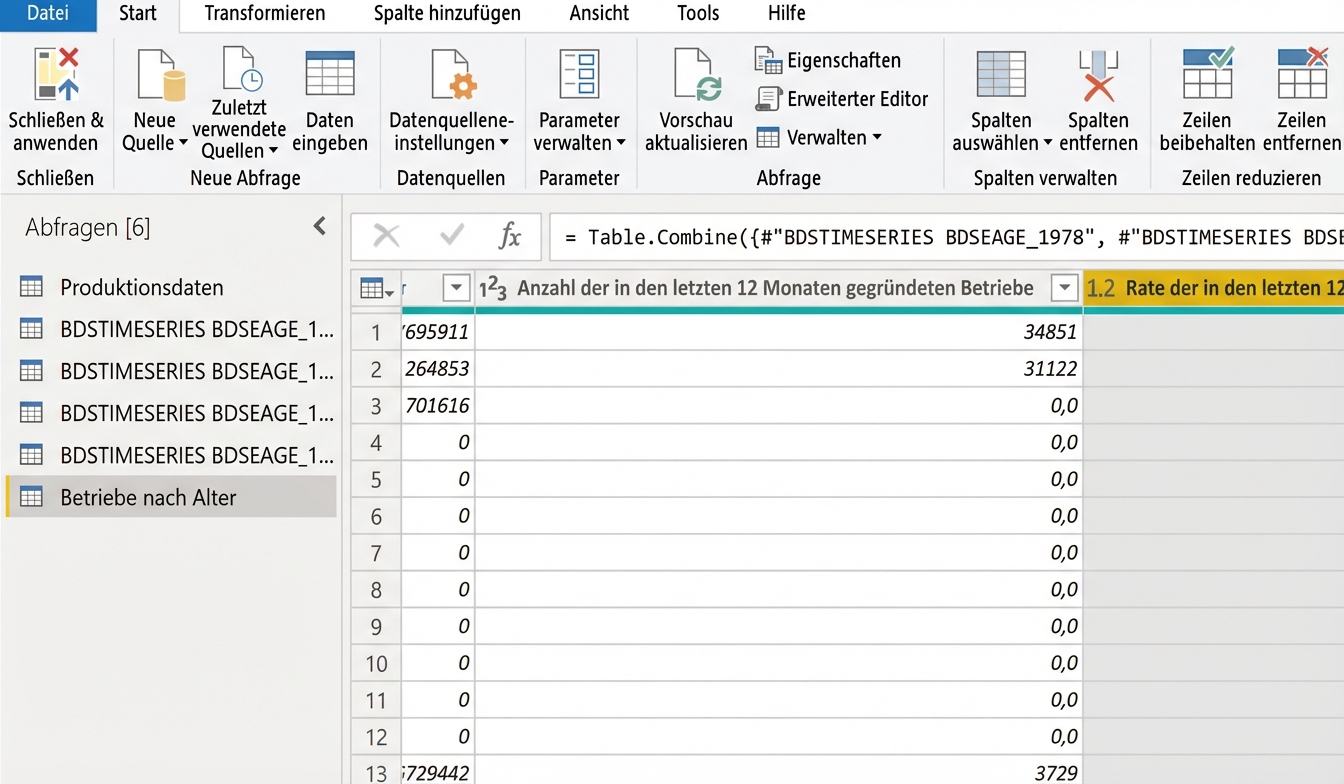Open the Ansicht ribbon tab
Image resolution: width=1344 pixels, height=784 pixels.
coord(598,13)
